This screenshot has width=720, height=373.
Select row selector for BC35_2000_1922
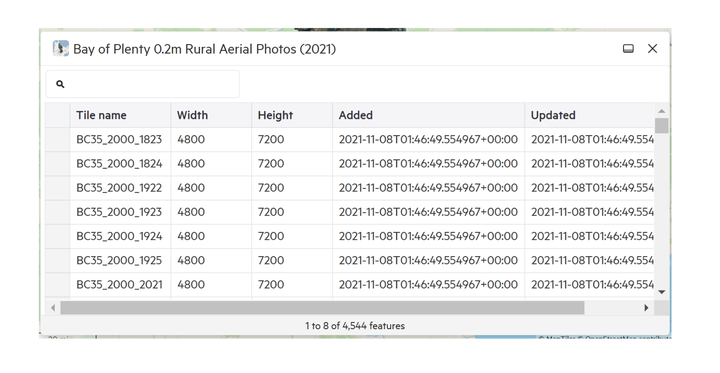coord(58,187)
